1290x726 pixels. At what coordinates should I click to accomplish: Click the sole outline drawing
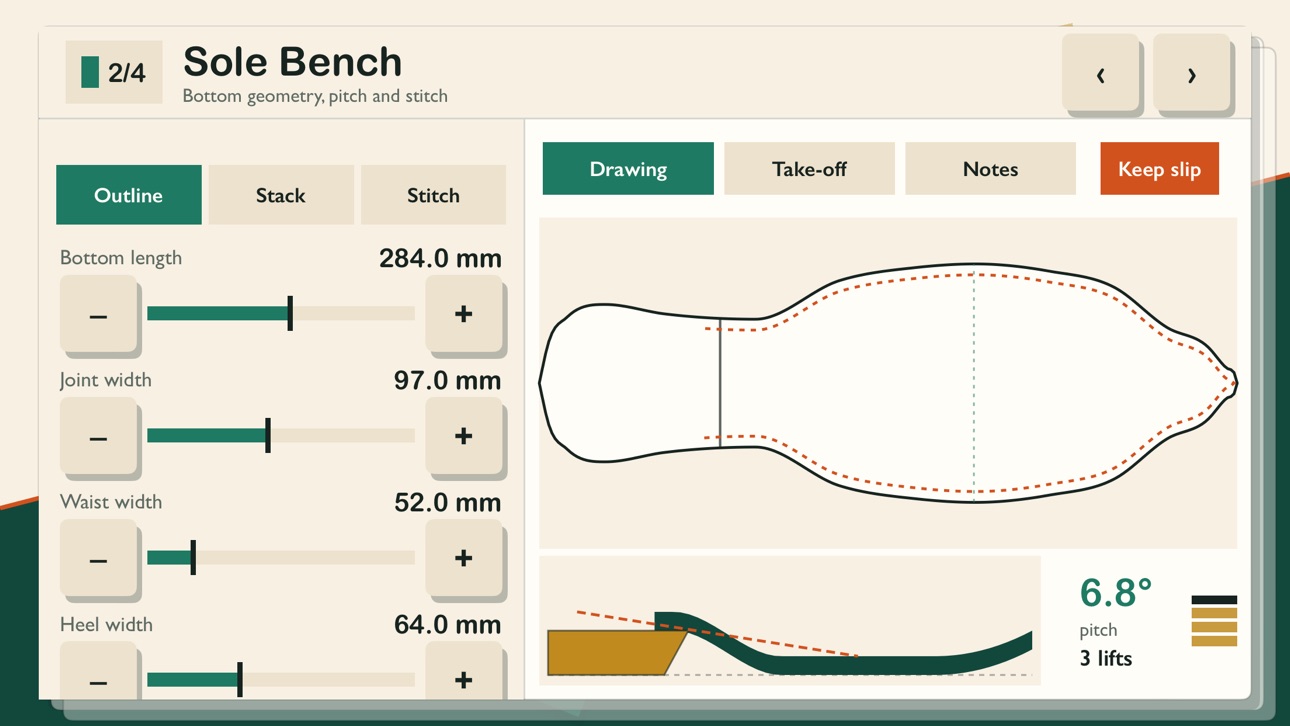pos(888,383)
